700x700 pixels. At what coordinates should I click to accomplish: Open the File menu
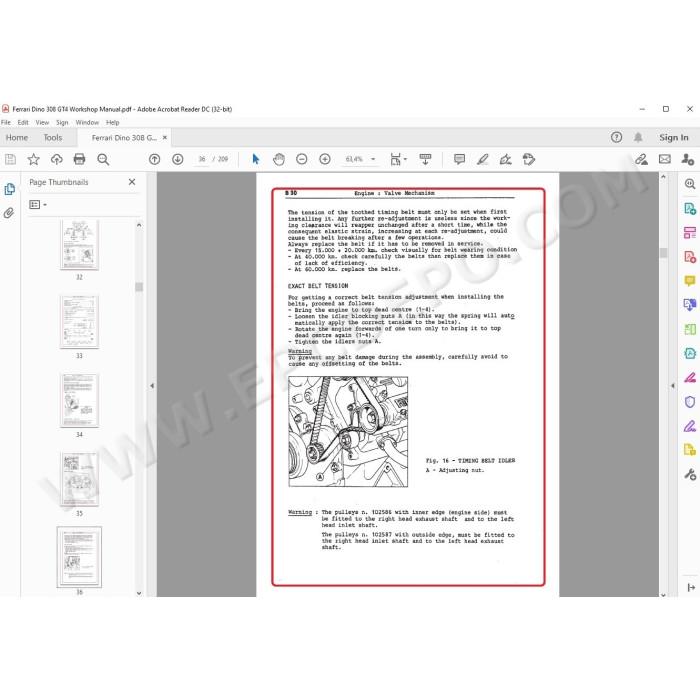[6, 122]
